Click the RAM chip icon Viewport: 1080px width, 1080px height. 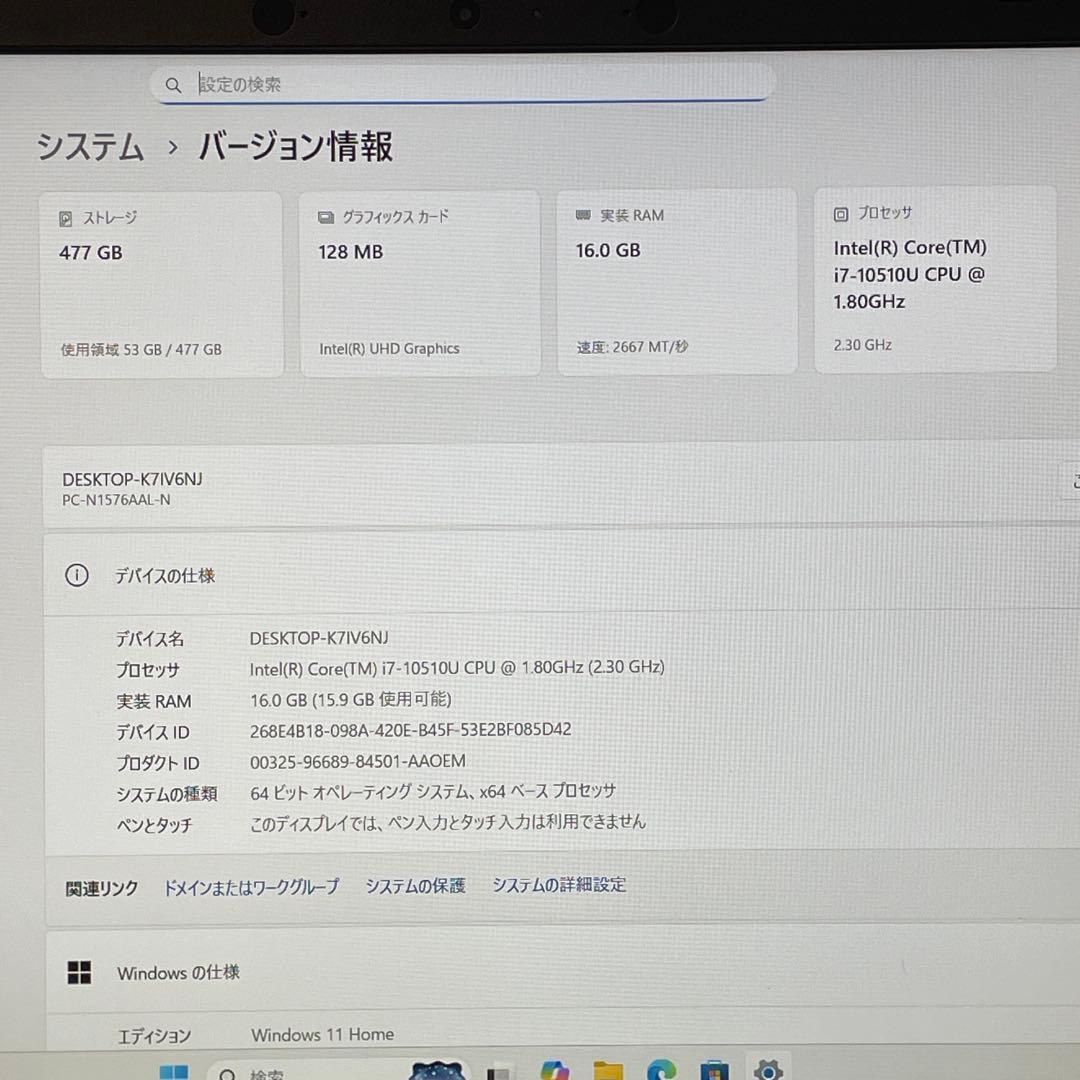click(x=583, y=216)
